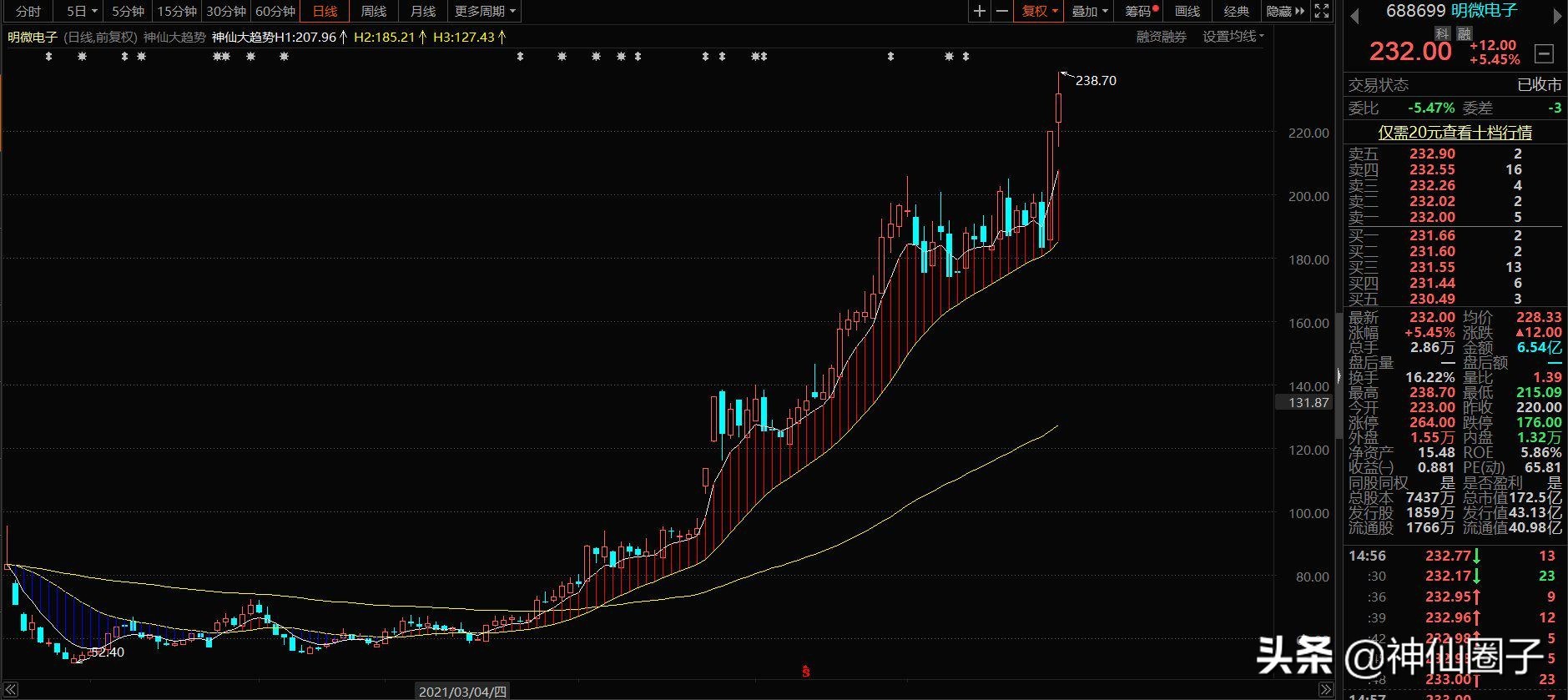This screenshot has height=700, width=1568.
Task: Click 2021/03/04 date marker on timeline
Action: click(462, 692)
